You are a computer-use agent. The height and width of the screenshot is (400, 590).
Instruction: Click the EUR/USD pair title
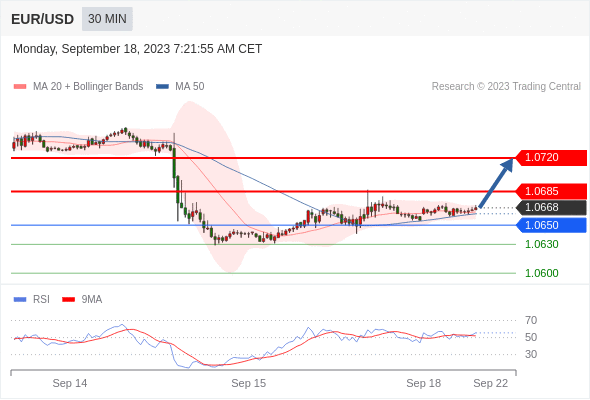(x=43, y=19)
